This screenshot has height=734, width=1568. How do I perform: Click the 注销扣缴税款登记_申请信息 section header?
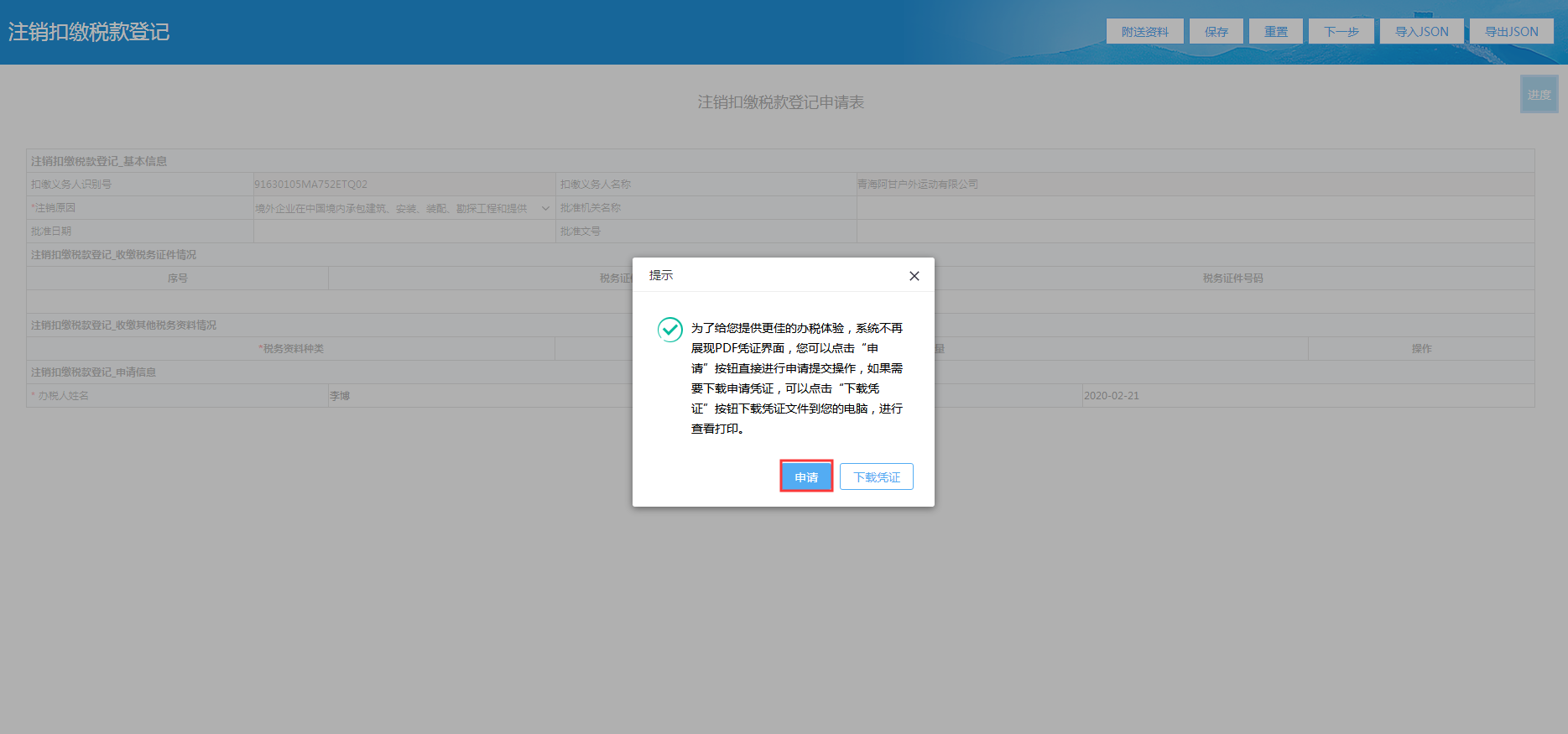point(93,372)
